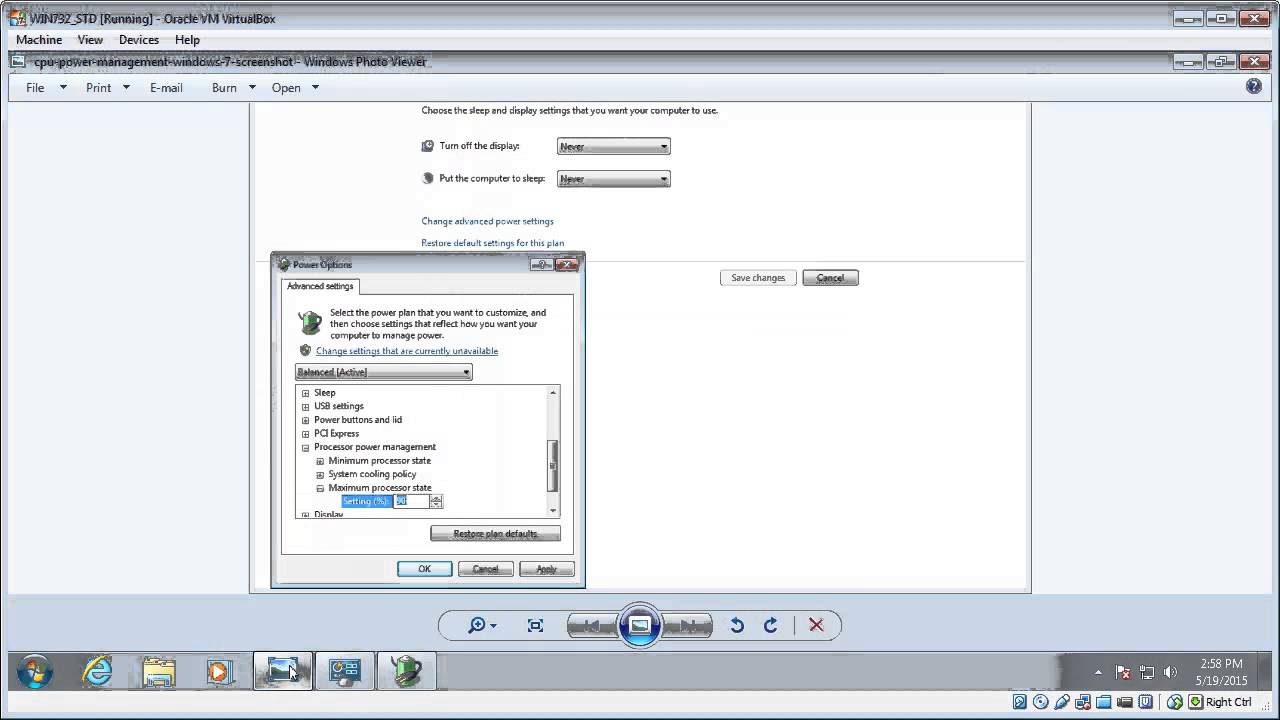Click Cancel beside Save changes
The height and width of the screenshot is (720, 1280).
click(x=830, y=278)
